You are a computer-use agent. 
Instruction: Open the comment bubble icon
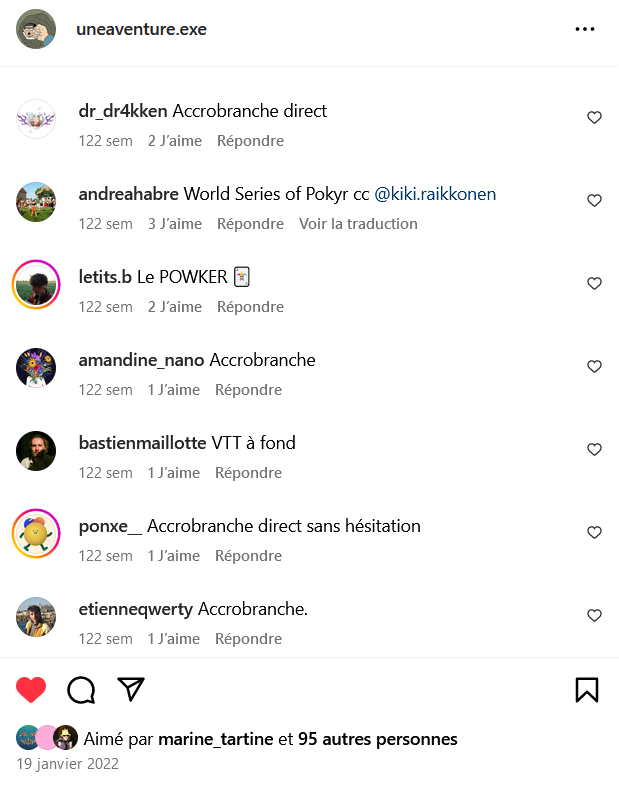pos(81,690)
